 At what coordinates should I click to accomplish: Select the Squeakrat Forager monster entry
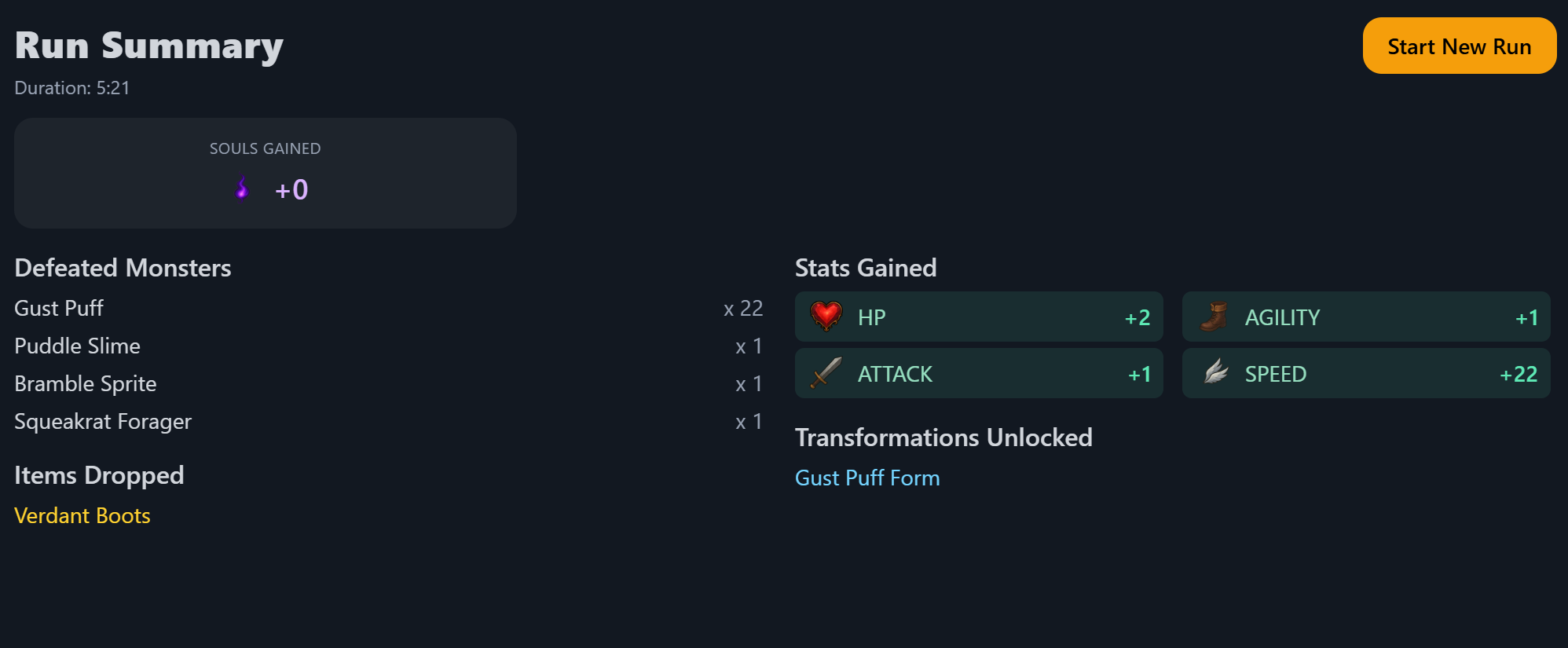click(103, 421)
